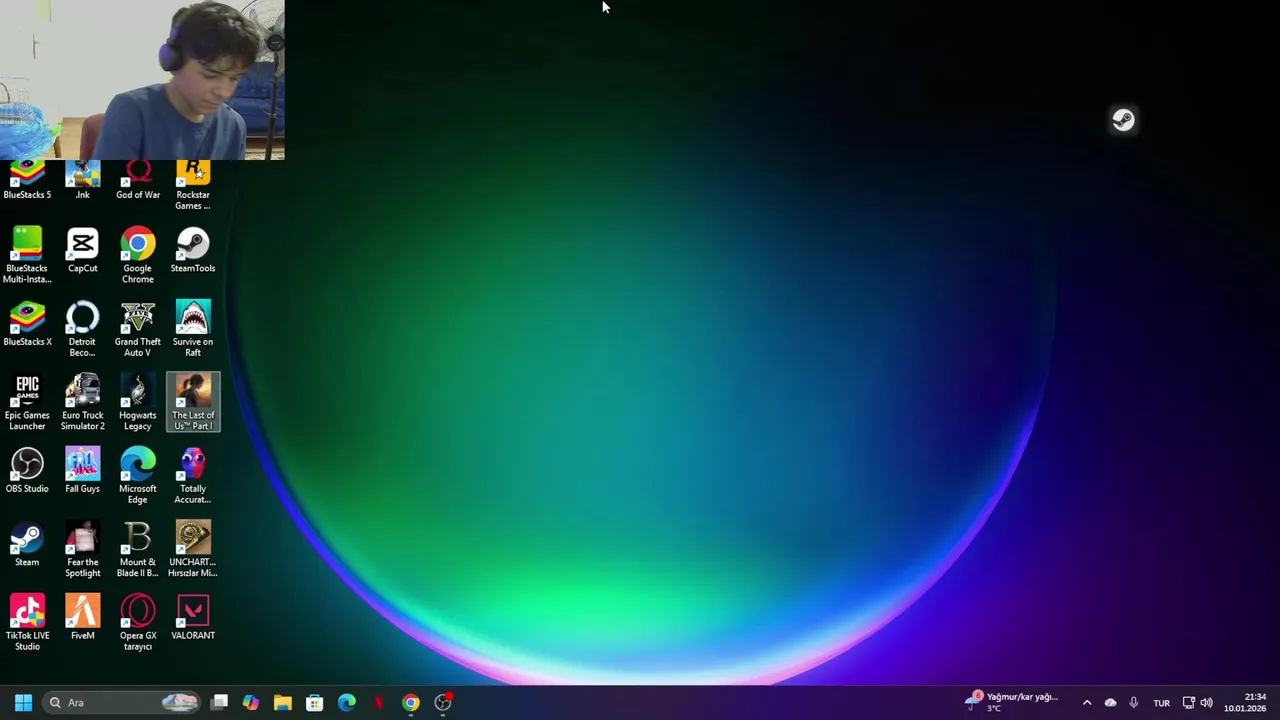
Task: Click the unlabeled Steam logo on the wallpaper
Action: click(1123, 120)
